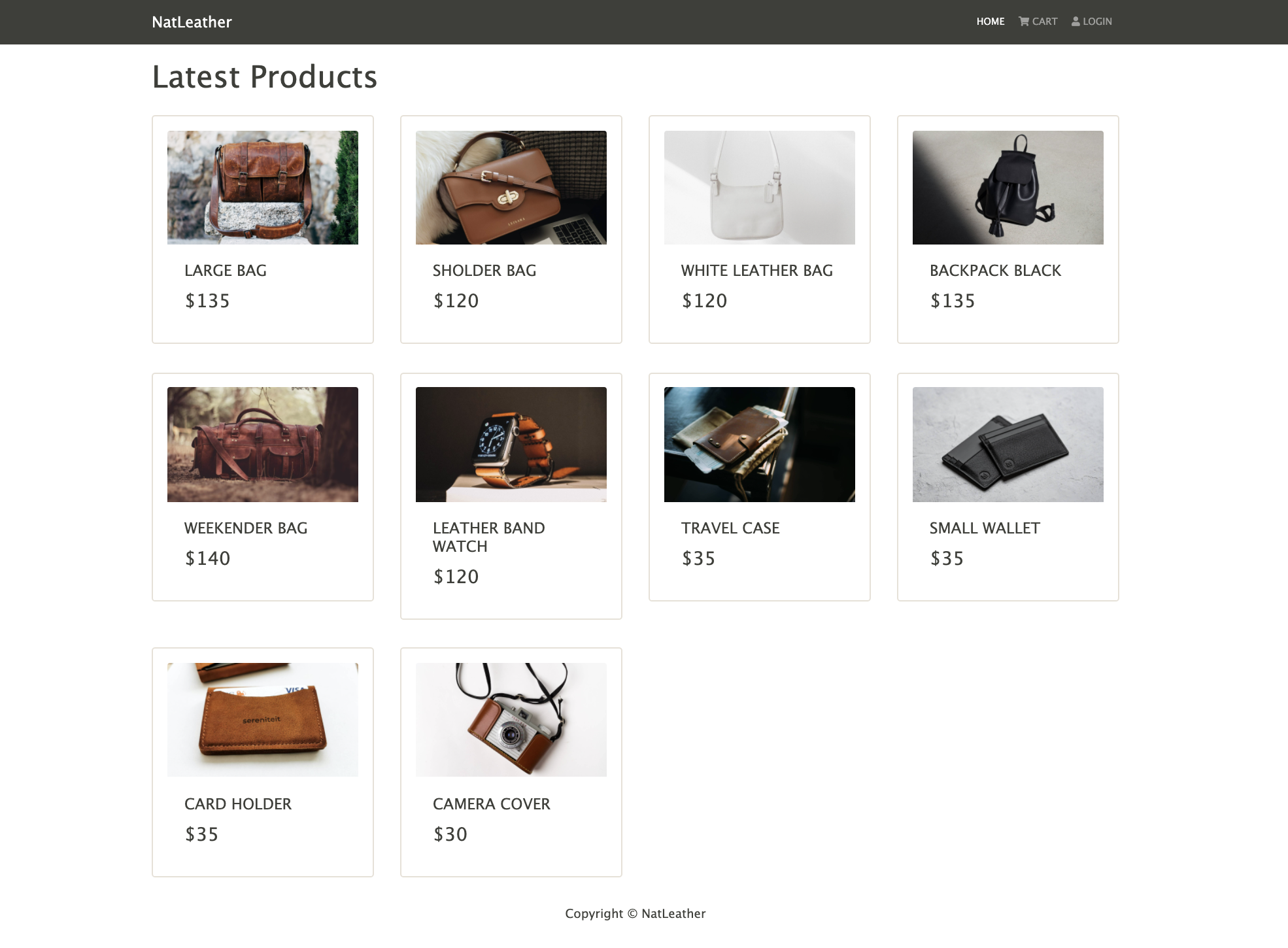
Task: Click the WEEKENDER BAG product title
Action: 246,528
